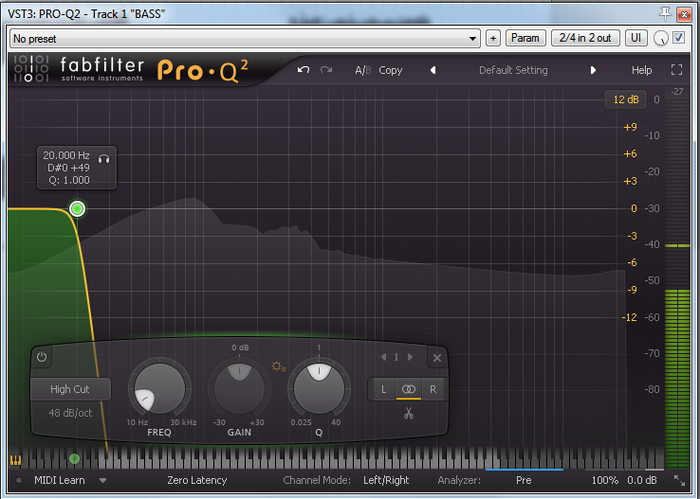Toggle full screen mode icon
The width and height of the screenshot is (700, 499).
677,70
